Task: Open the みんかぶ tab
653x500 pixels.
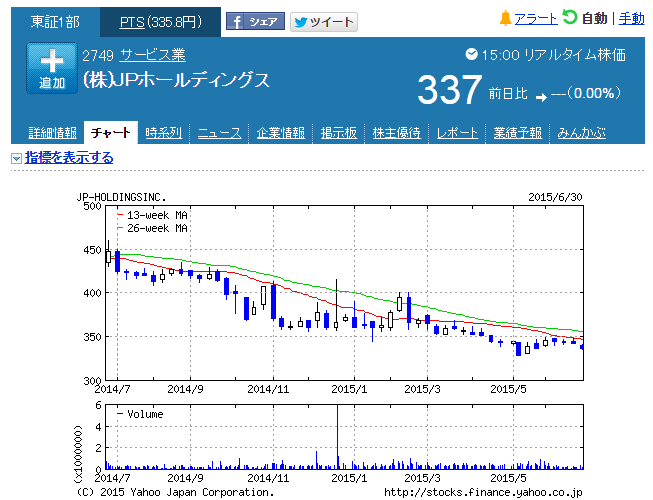Action: point(581,133)
